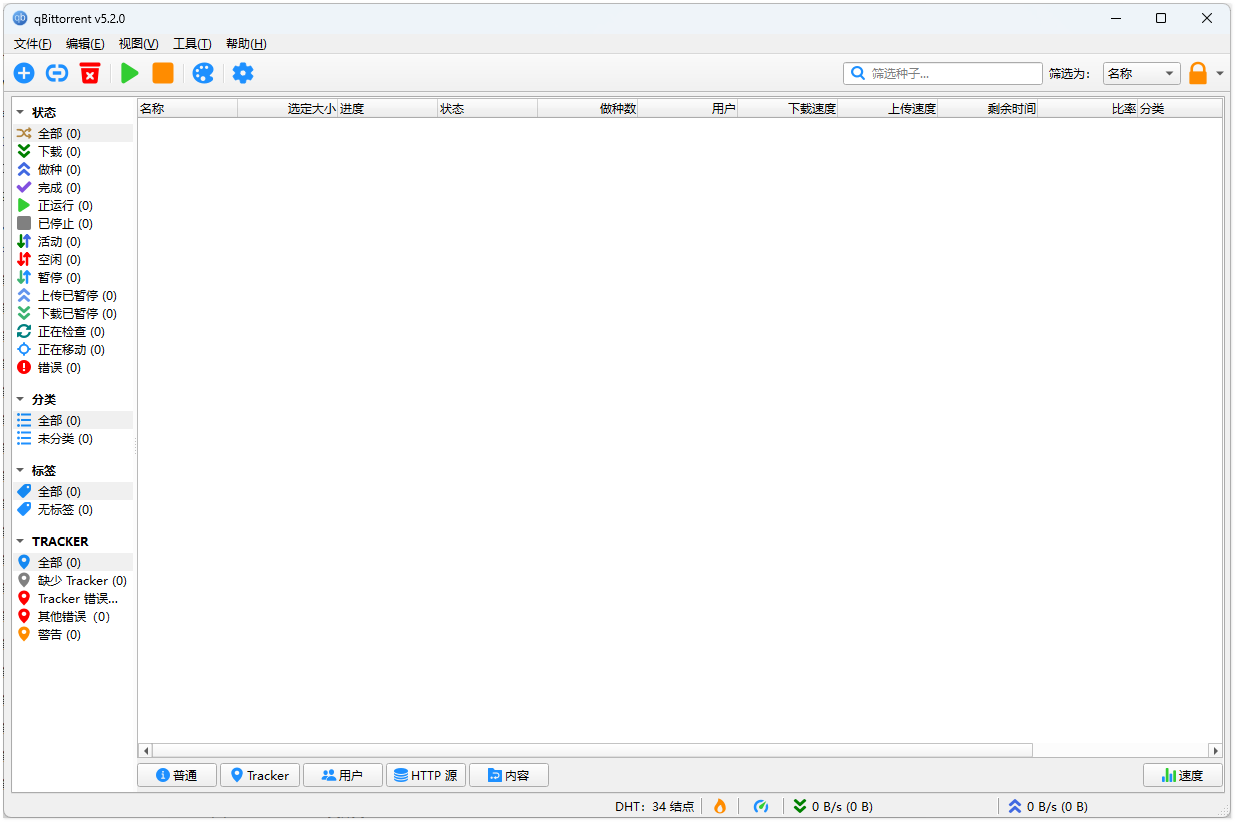Filter by 错误 (0) status

click(x=73, y=367)
